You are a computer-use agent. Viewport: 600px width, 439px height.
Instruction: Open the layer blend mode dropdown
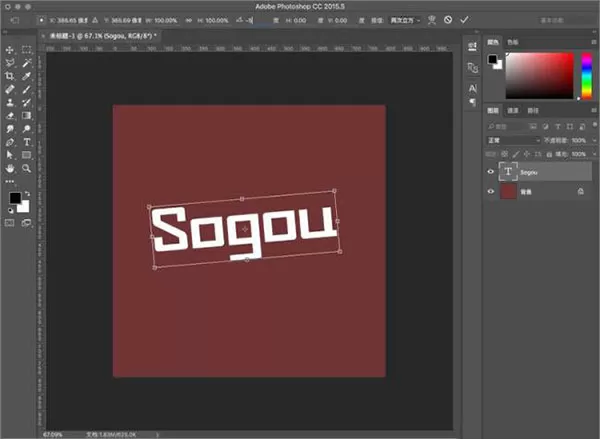(513, 140)
